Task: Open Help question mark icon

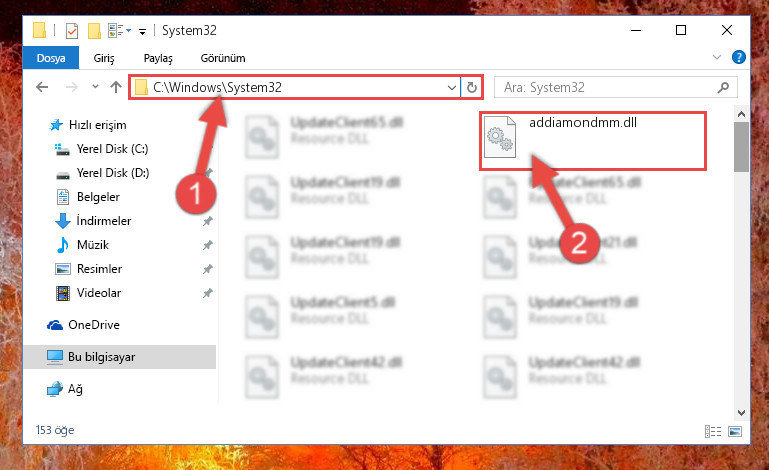Action: point(739,57)
